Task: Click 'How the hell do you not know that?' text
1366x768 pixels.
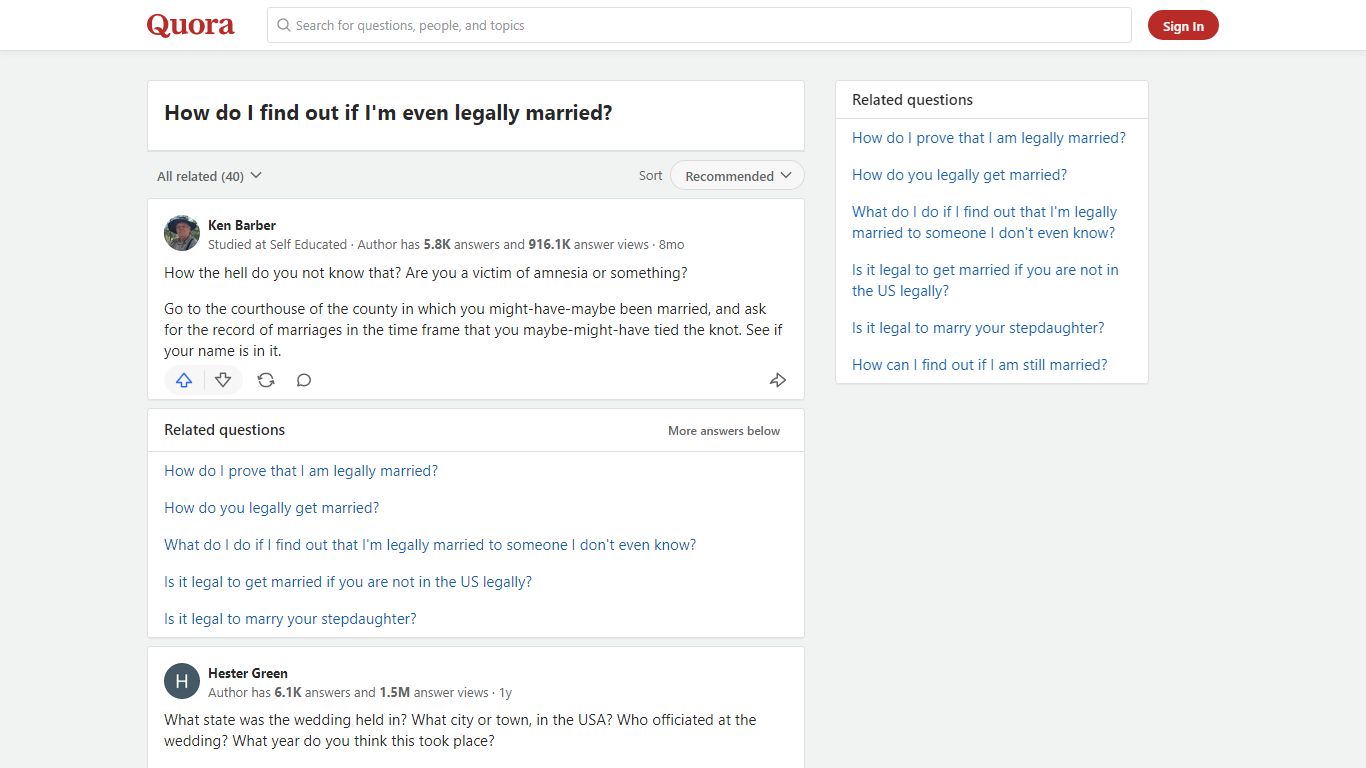Action: (283, 273)
